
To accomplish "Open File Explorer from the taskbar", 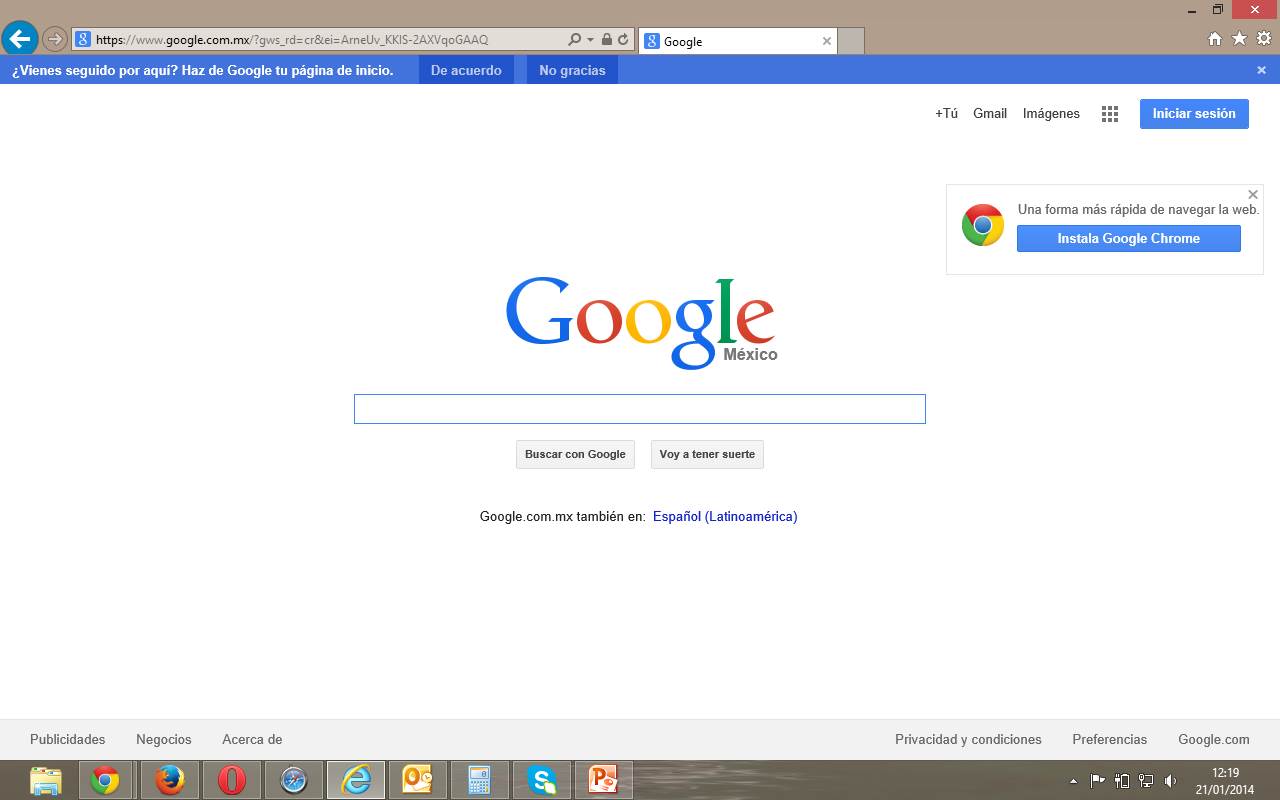I will [46, 780].
